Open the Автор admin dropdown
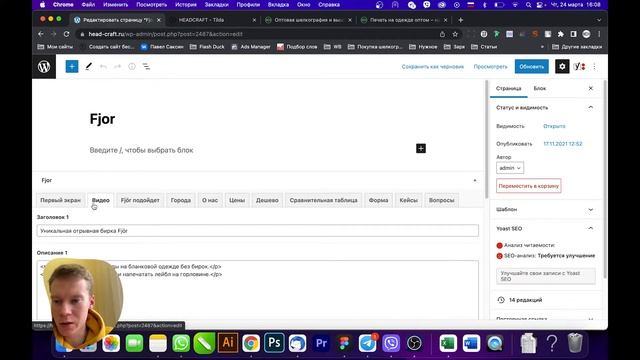The image size is (640, 360). tap(510, 168)
